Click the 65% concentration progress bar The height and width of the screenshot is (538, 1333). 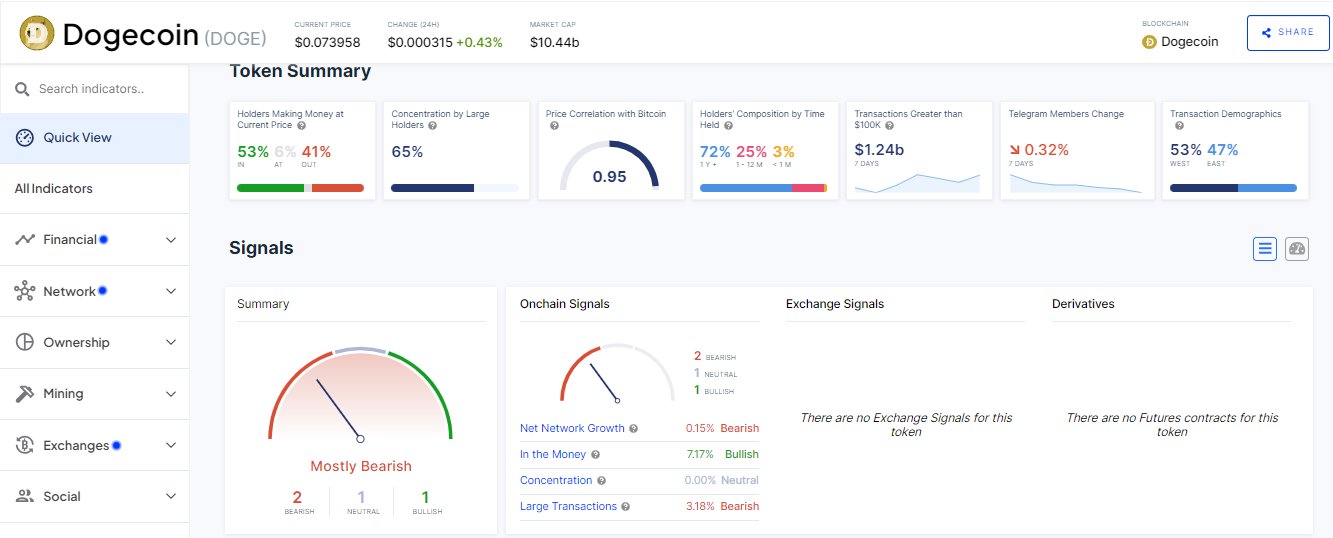coord(455,188)
